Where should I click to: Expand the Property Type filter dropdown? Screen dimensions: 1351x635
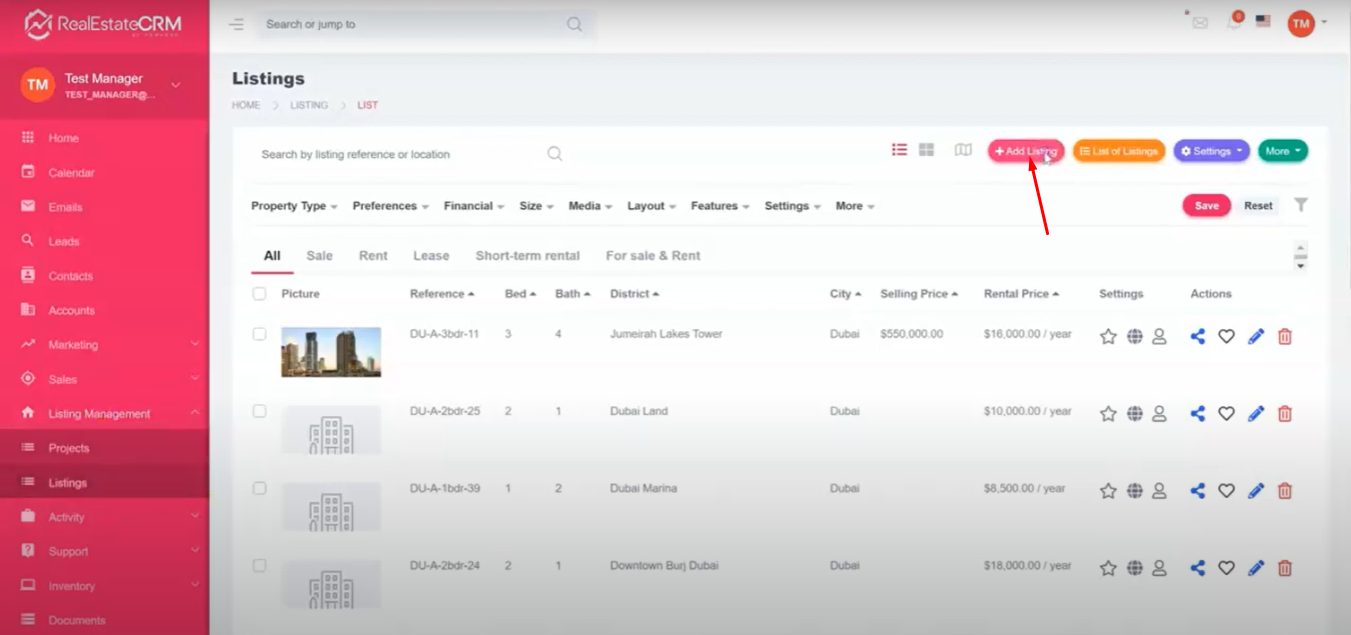(x=293, y=206)
